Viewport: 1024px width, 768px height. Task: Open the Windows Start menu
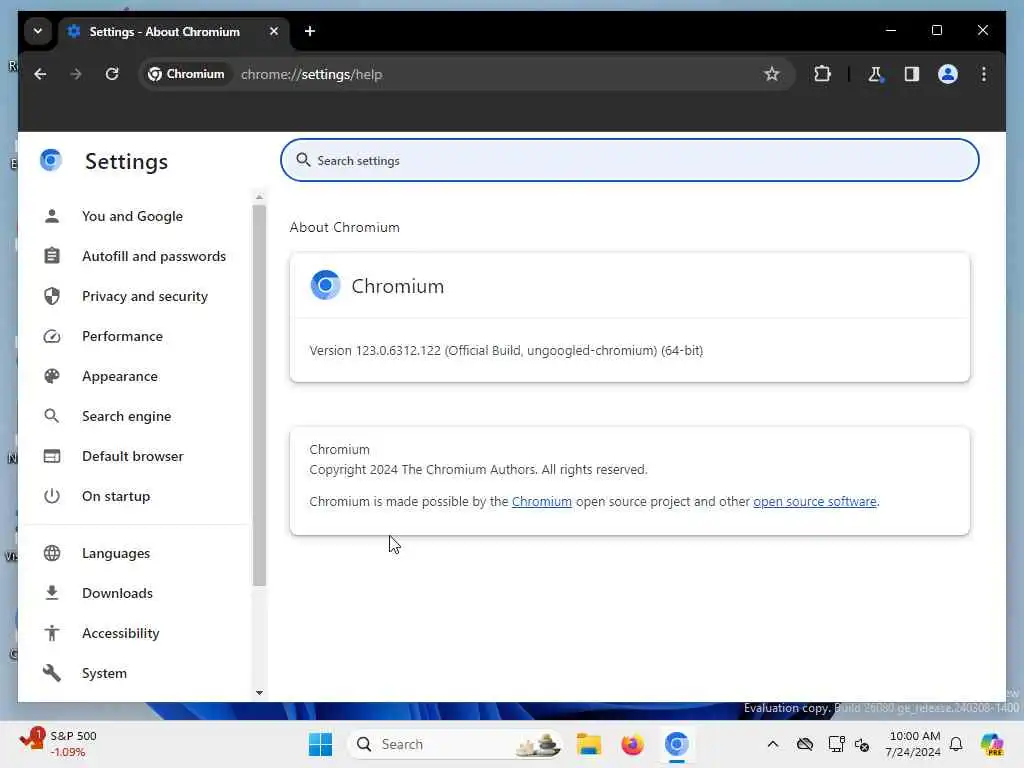pyautogui.click(x=320, y=744)
